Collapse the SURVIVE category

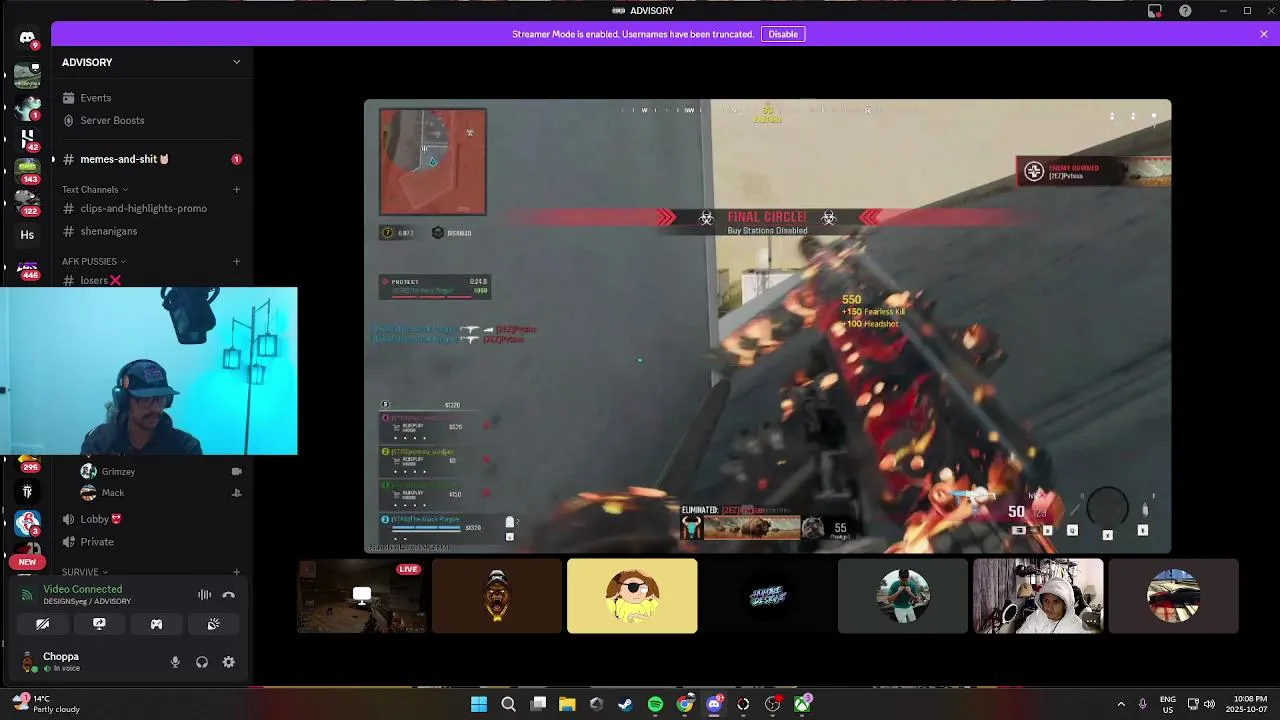[84, 572]
